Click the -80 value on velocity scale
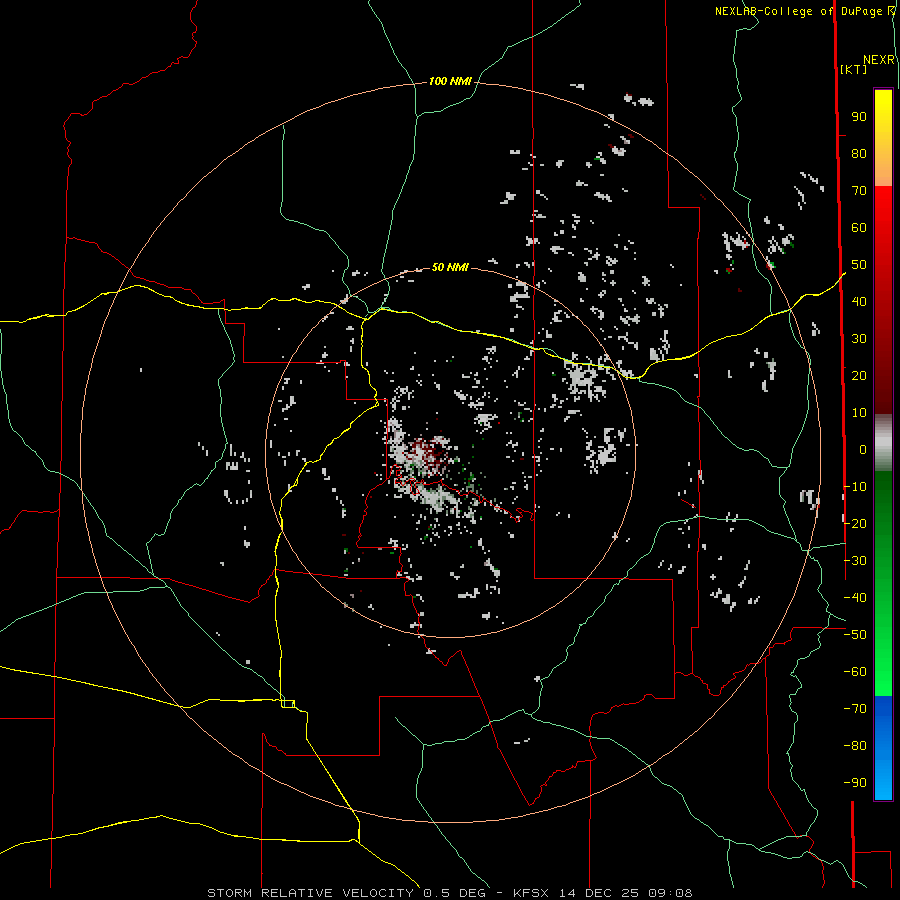This screenshot has height=900, width=900. coord(855,746)
